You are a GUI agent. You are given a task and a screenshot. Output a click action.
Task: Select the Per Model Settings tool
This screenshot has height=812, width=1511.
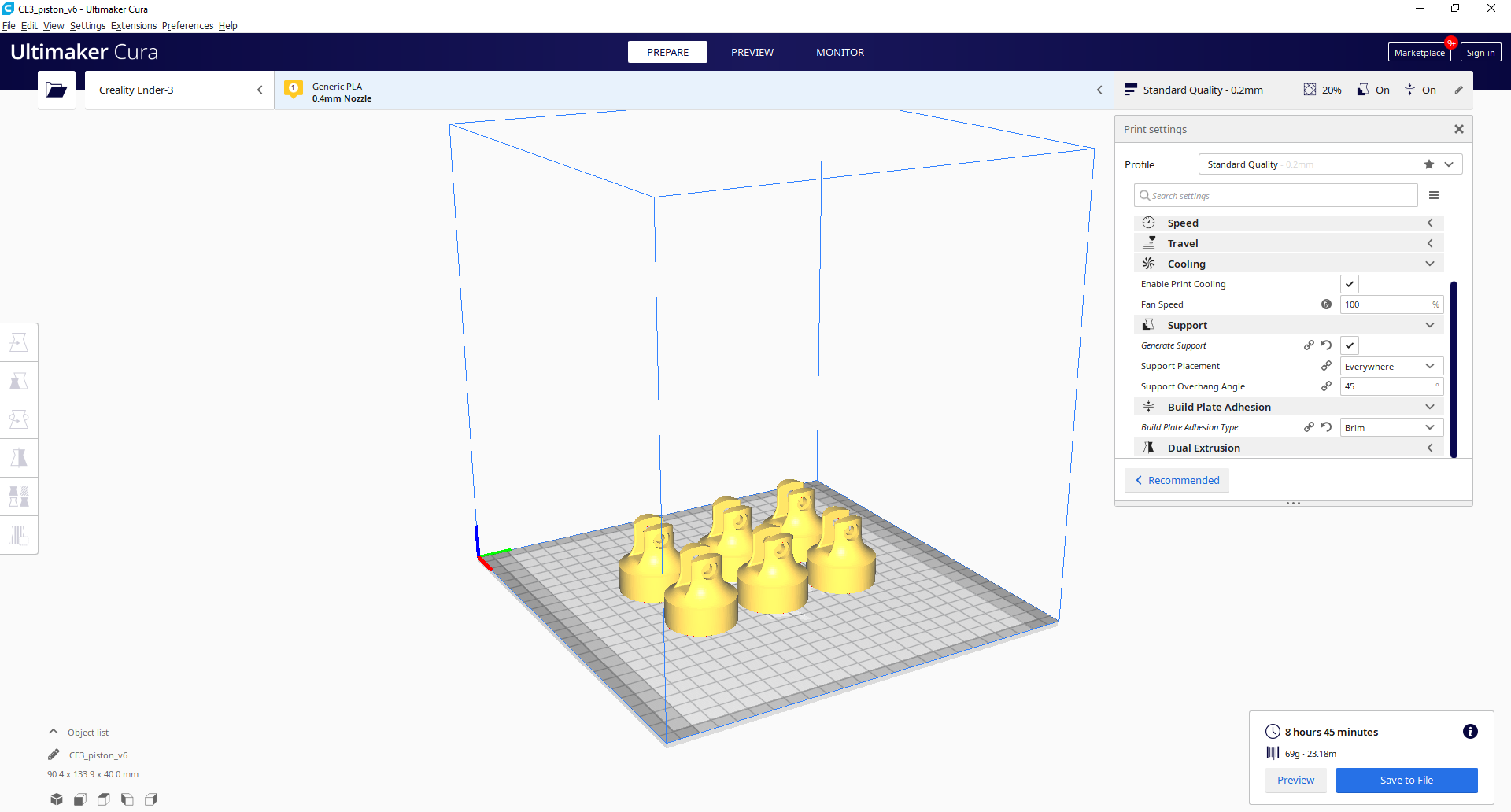(x=19, y=496)
